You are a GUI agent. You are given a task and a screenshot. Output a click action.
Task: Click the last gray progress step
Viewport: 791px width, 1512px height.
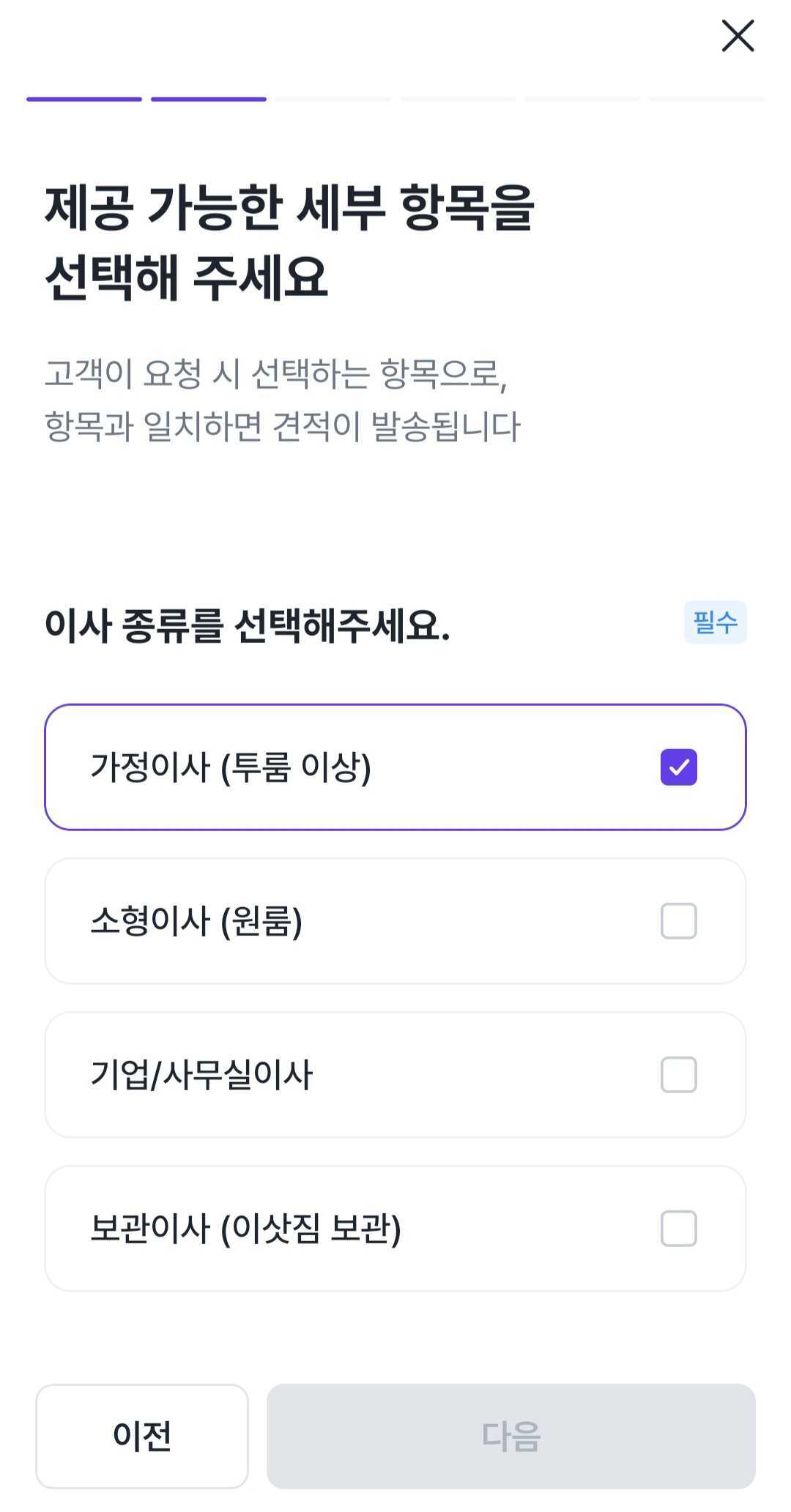point(706,99)
